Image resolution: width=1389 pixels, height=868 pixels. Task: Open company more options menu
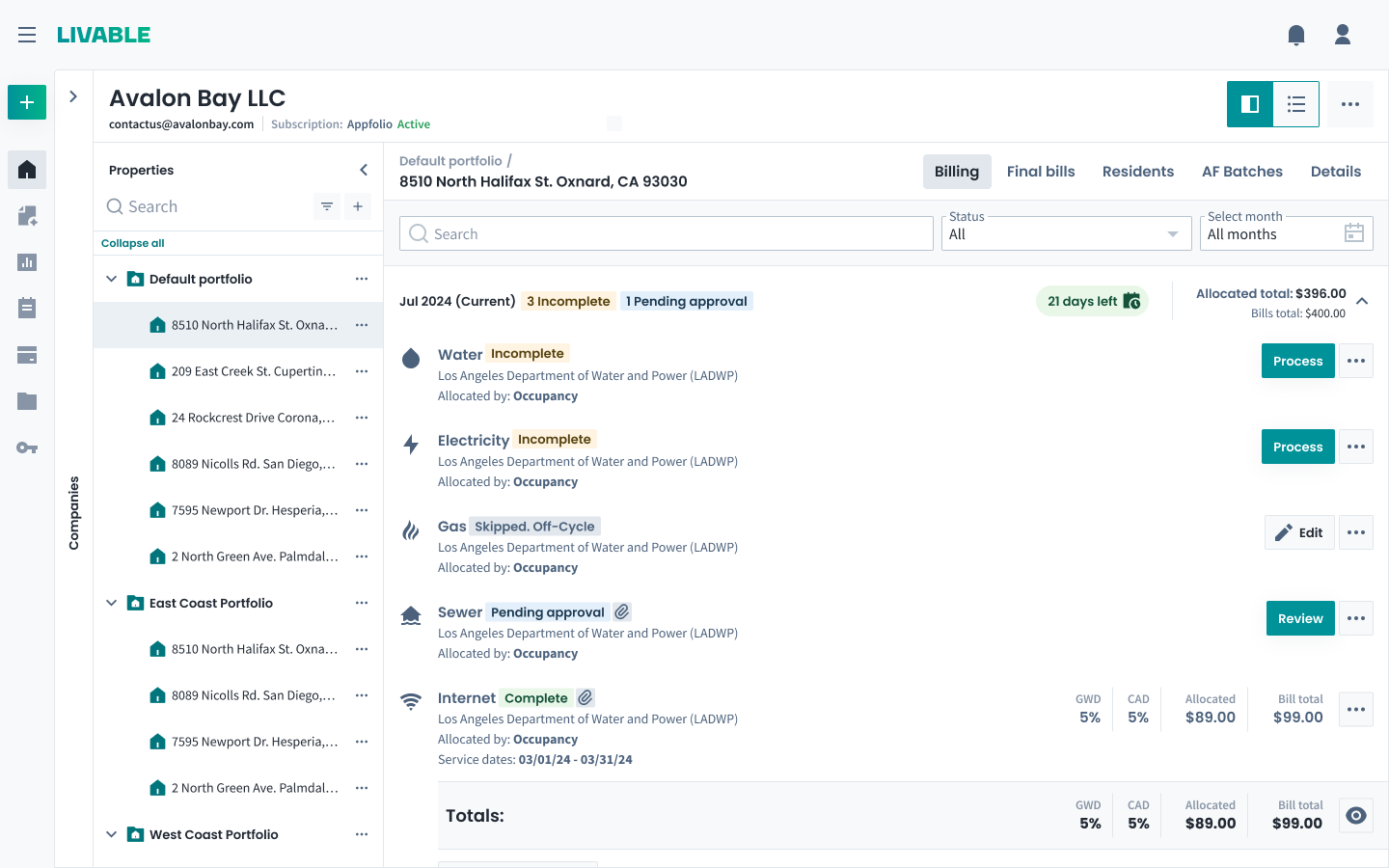click(1350, 104)
